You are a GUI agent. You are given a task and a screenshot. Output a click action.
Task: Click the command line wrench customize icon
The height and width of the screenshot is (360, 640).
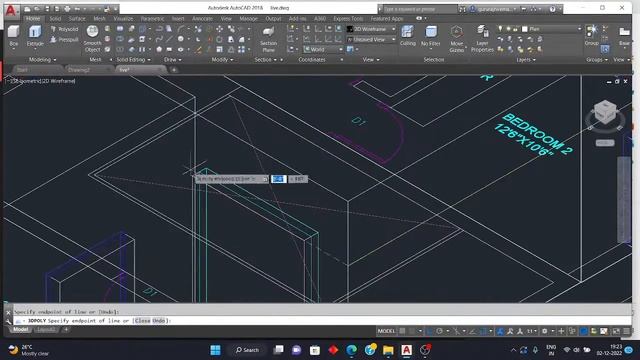coord(8,321)
